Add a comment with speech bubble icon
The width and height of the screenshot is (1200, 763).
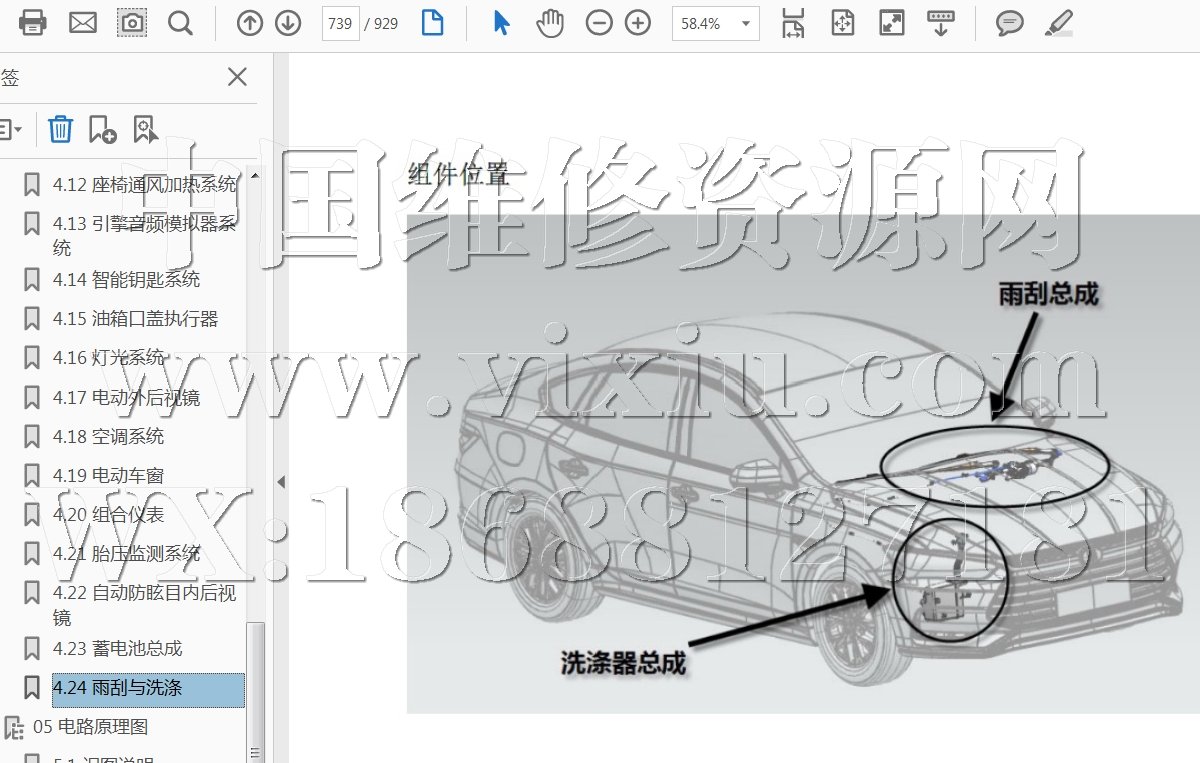[x=1010, y=23]
